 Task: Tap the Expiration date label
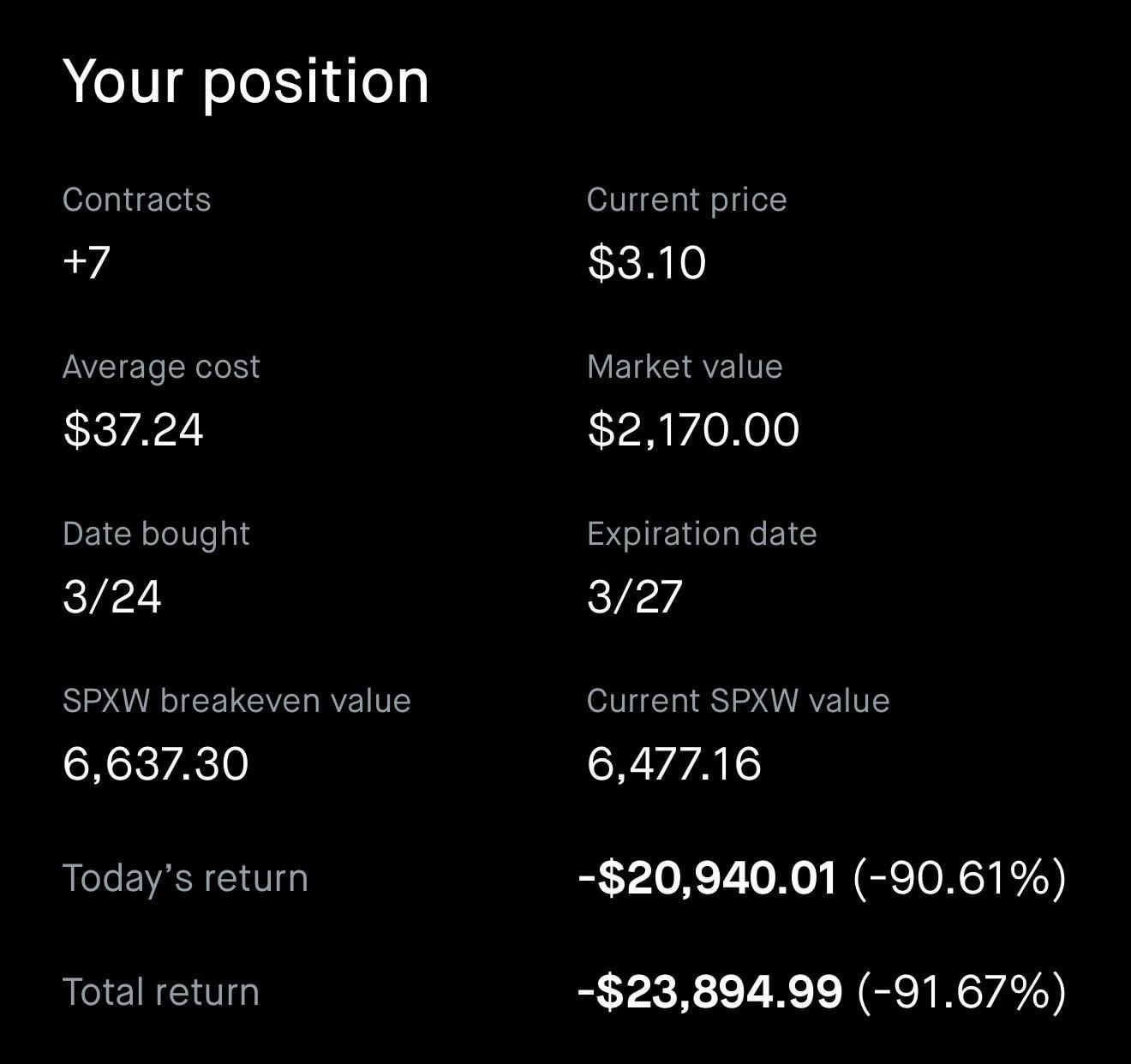pos(702,534)
